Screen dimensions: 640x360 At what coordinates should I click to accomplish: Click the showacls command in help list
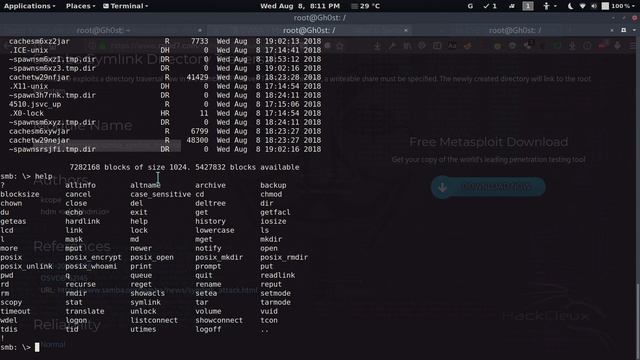[147, 293]
